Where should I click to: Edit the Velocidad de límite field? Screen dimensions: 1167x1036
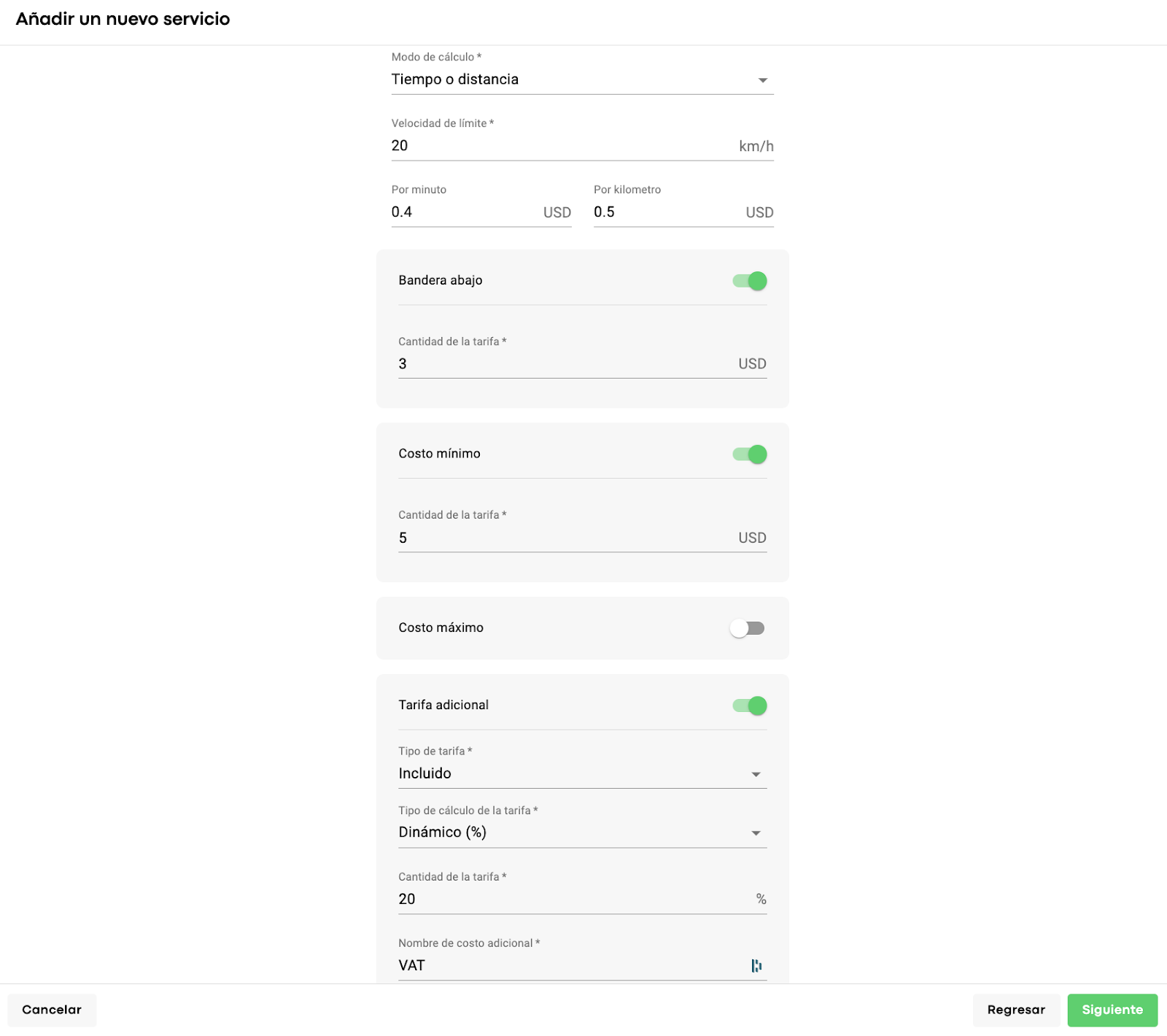coord(562,146)
